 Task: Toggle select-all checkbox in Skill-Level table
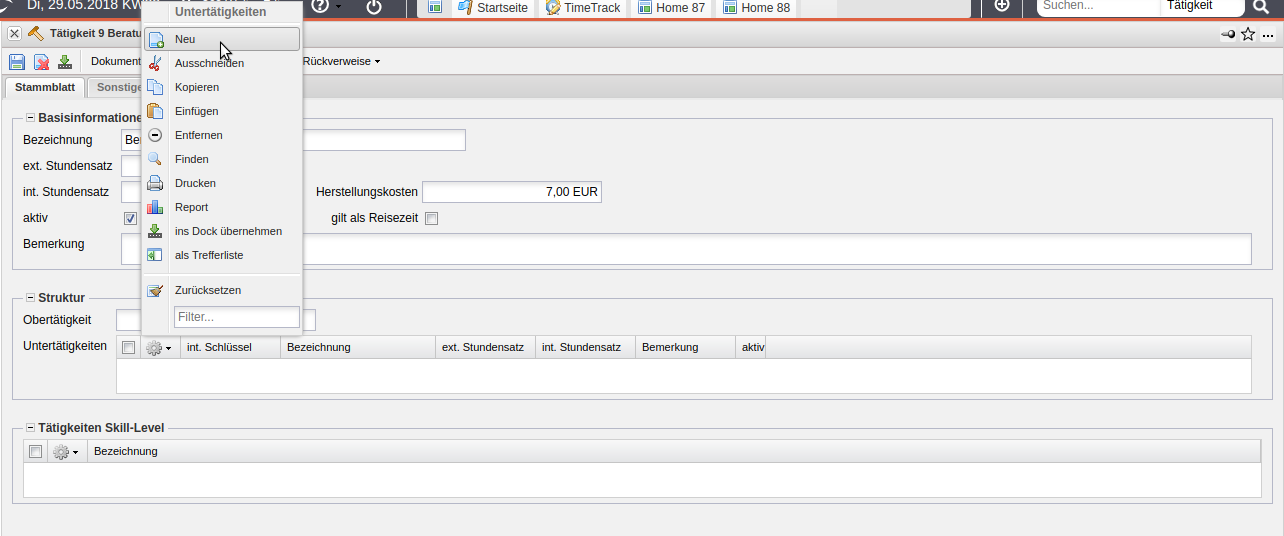[x=36, y=452]
